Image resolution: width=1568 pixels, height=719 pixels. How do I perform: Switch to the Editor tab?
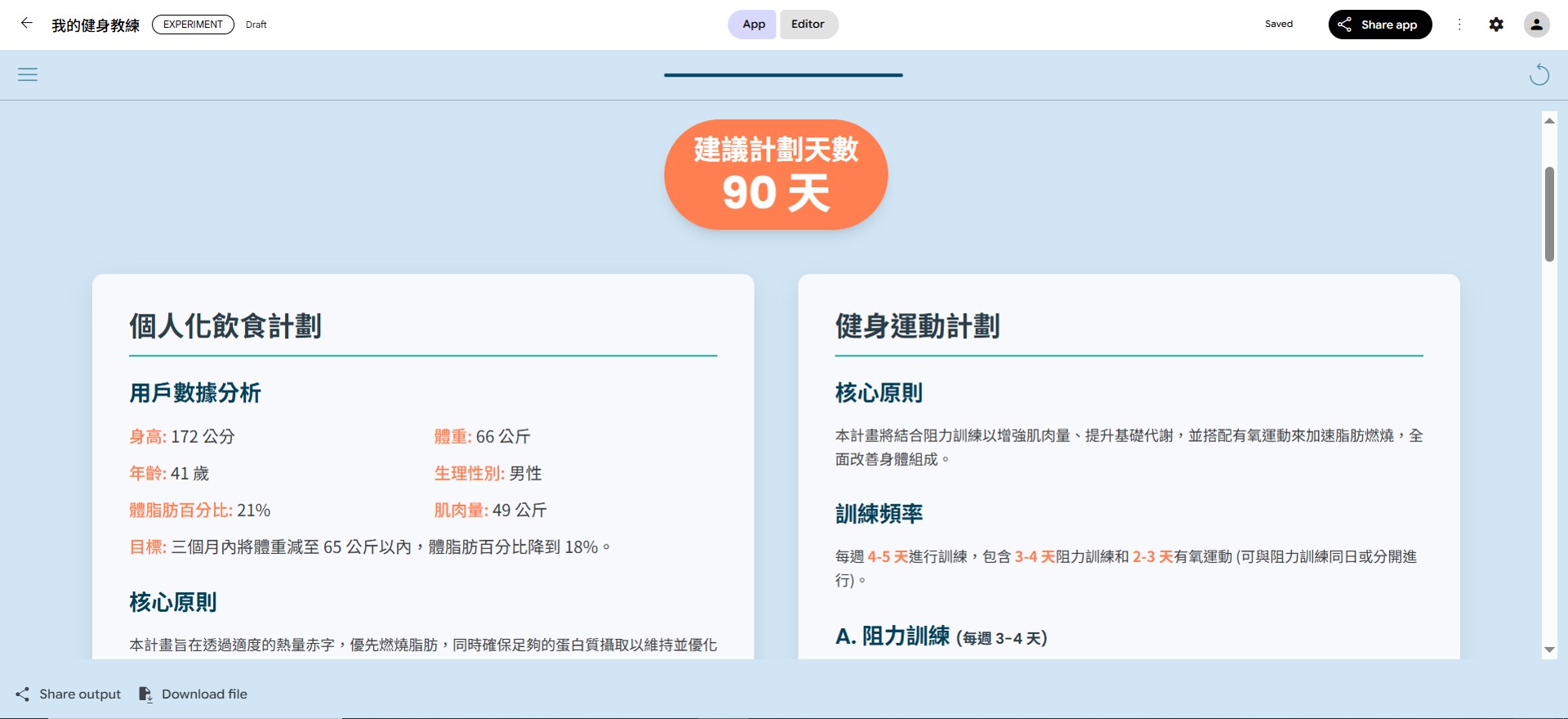coord(807,25)
